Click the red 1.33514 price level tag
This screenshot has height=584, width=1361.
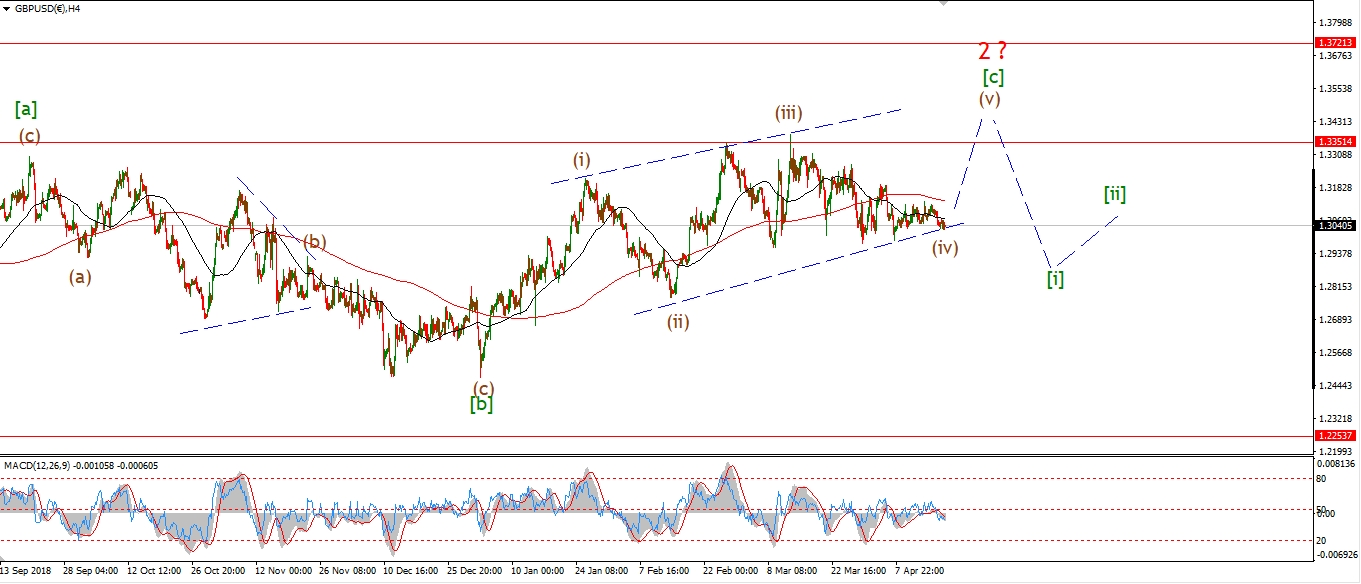coord(1336,142)
